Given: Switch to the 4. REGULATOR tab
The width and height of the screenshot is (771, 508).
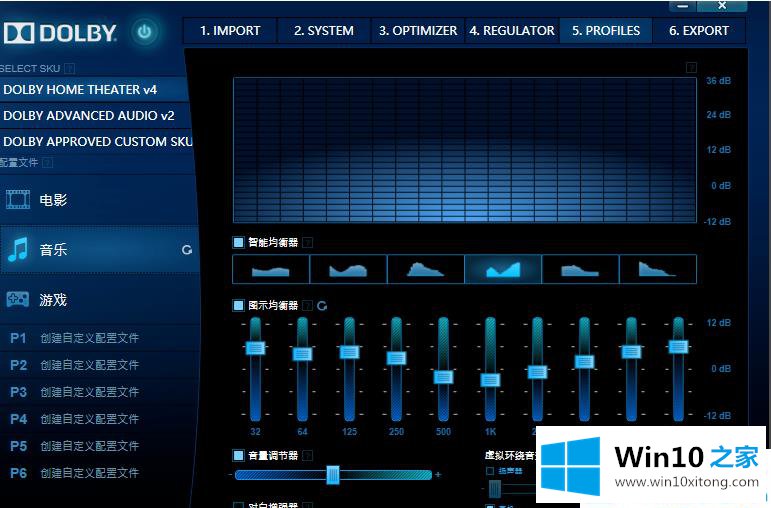Looking at the screenshot, I should click(511, 30).
